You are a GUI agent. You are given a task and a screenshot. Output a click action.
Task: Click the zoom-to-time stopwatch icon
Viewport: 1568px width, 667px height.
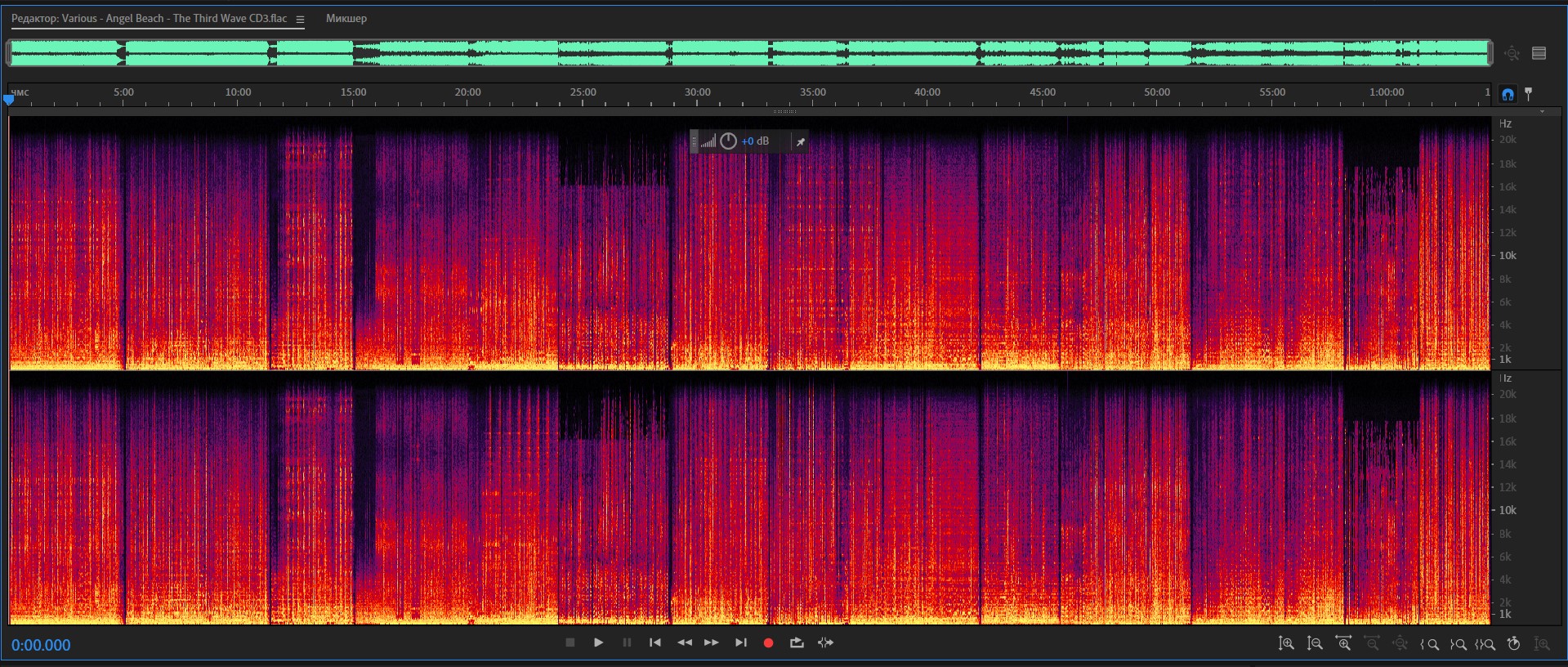point(1513,644)
